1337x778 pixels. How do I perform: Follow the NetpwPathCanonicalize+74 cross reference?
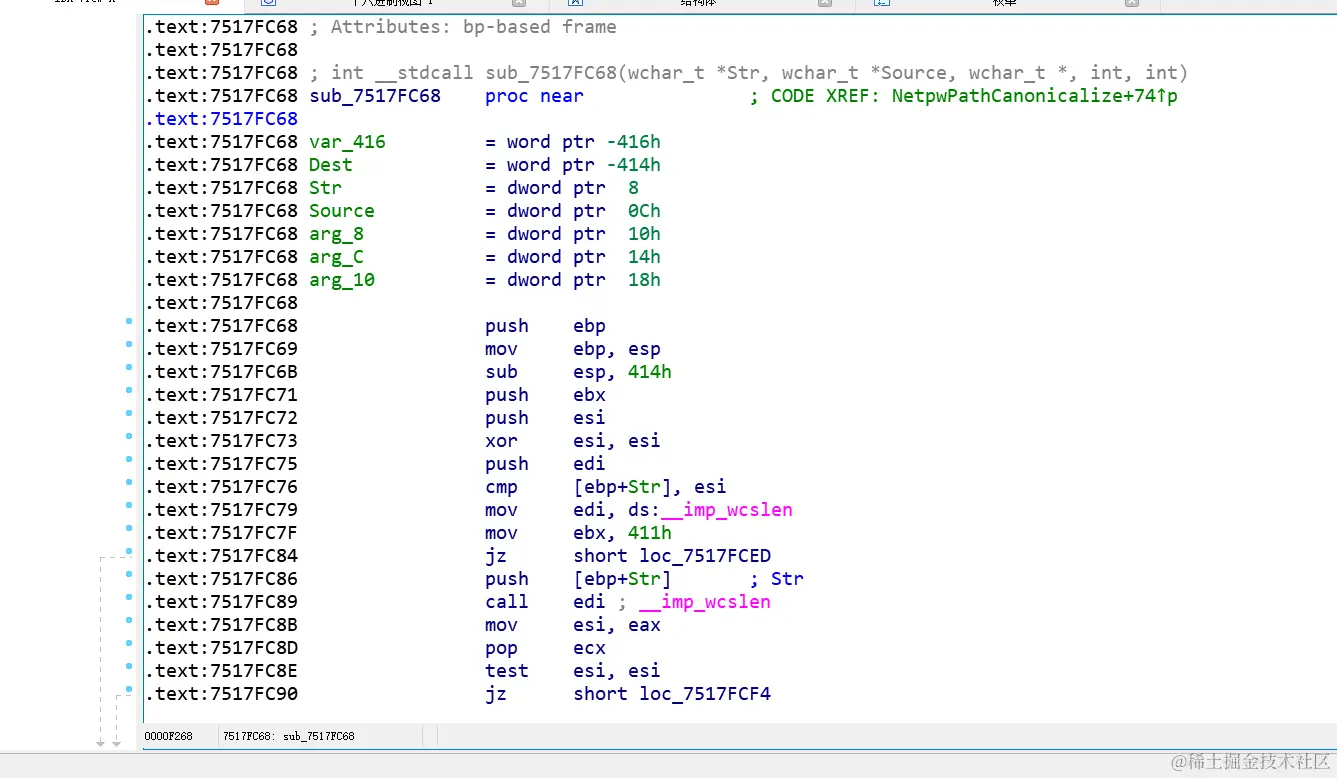coord(1035,96)
